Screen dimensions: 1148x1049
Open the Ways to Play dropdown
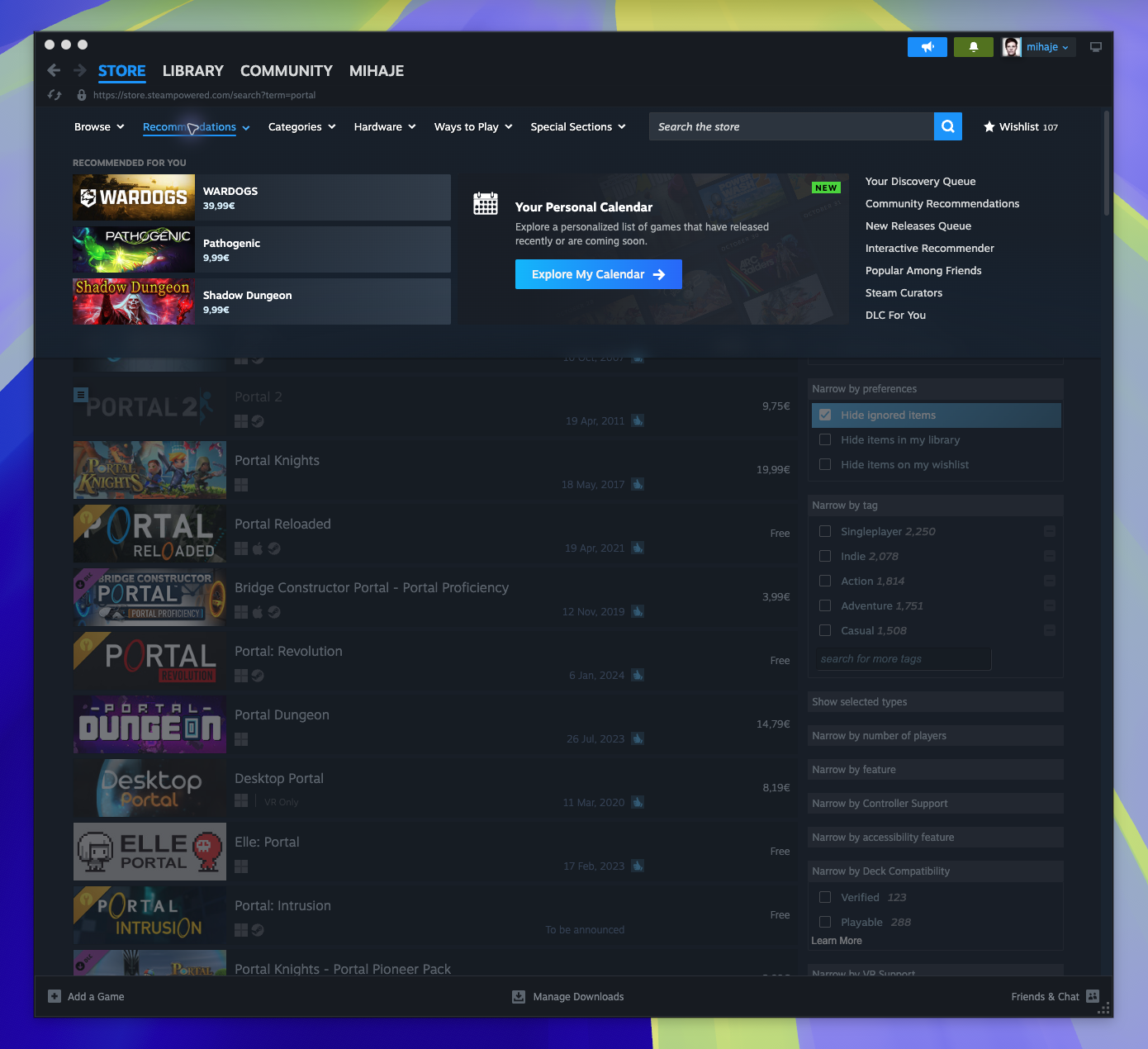(473, 126)
